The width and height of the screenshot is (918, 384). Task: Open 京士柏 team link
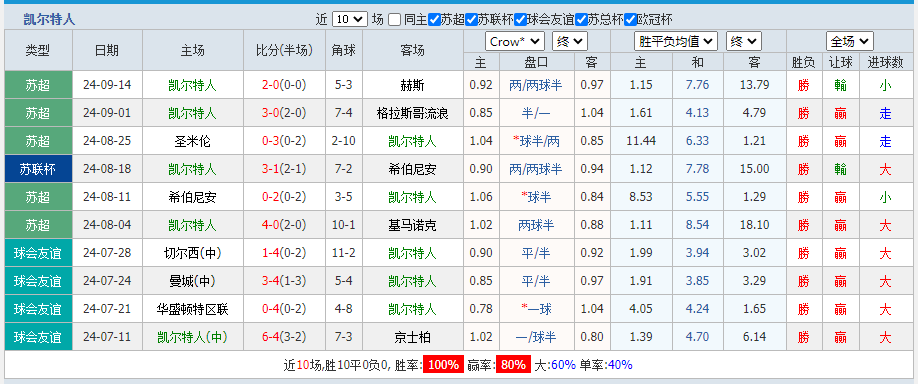pos(413,337)
